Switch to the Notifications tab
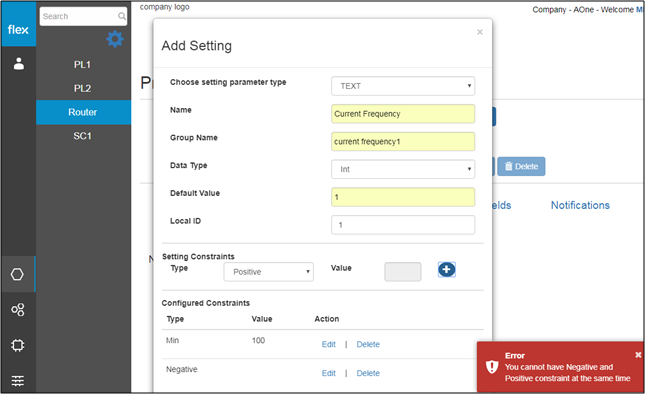Screen dimensions: 645x394 click(x=580, y=205)
